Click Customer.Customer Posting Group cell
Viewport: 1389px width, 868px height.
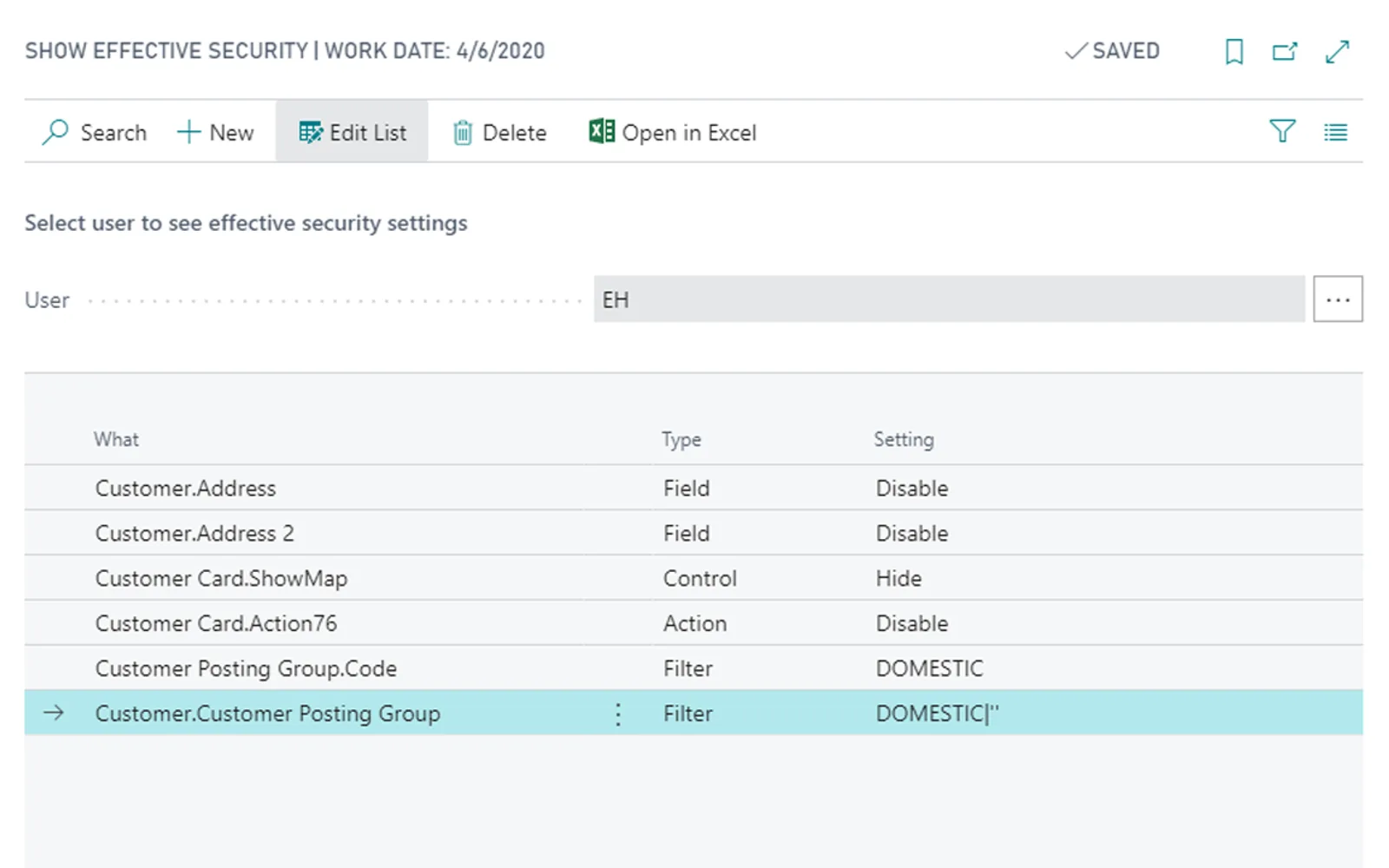[x=267, y=713]
